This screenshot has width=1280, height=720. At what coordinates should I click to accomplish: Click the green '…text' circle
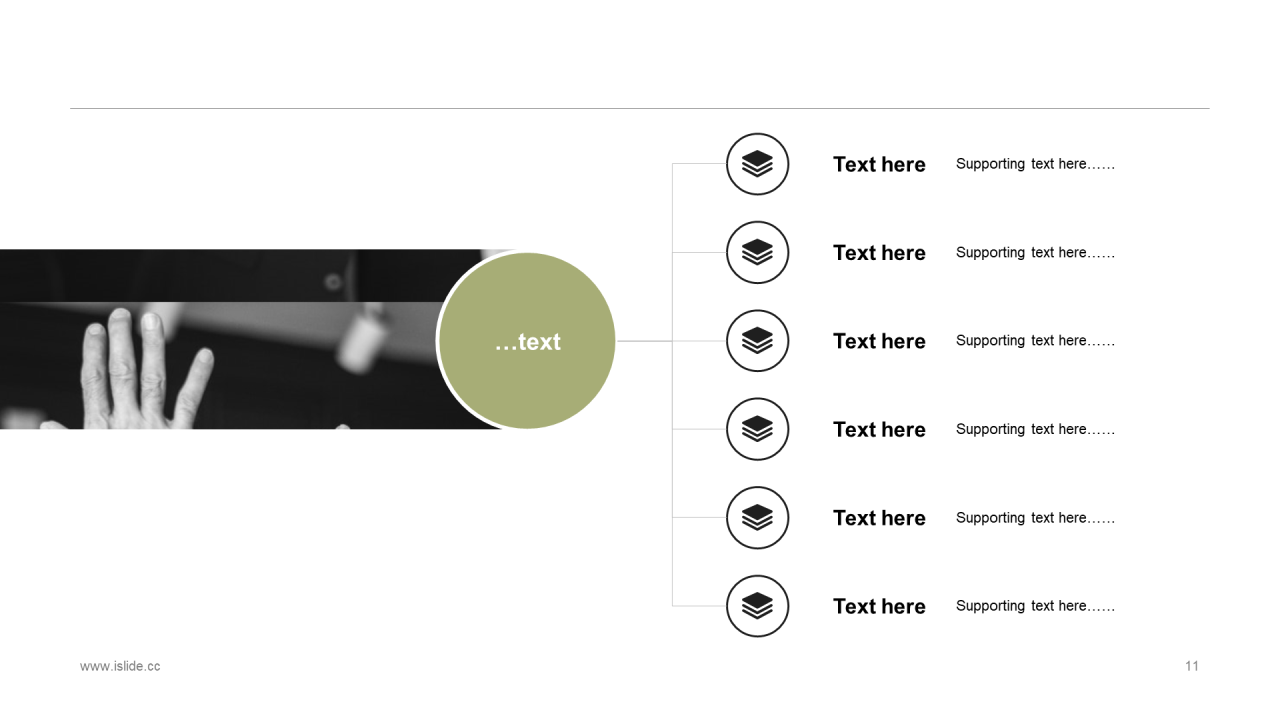527,341
